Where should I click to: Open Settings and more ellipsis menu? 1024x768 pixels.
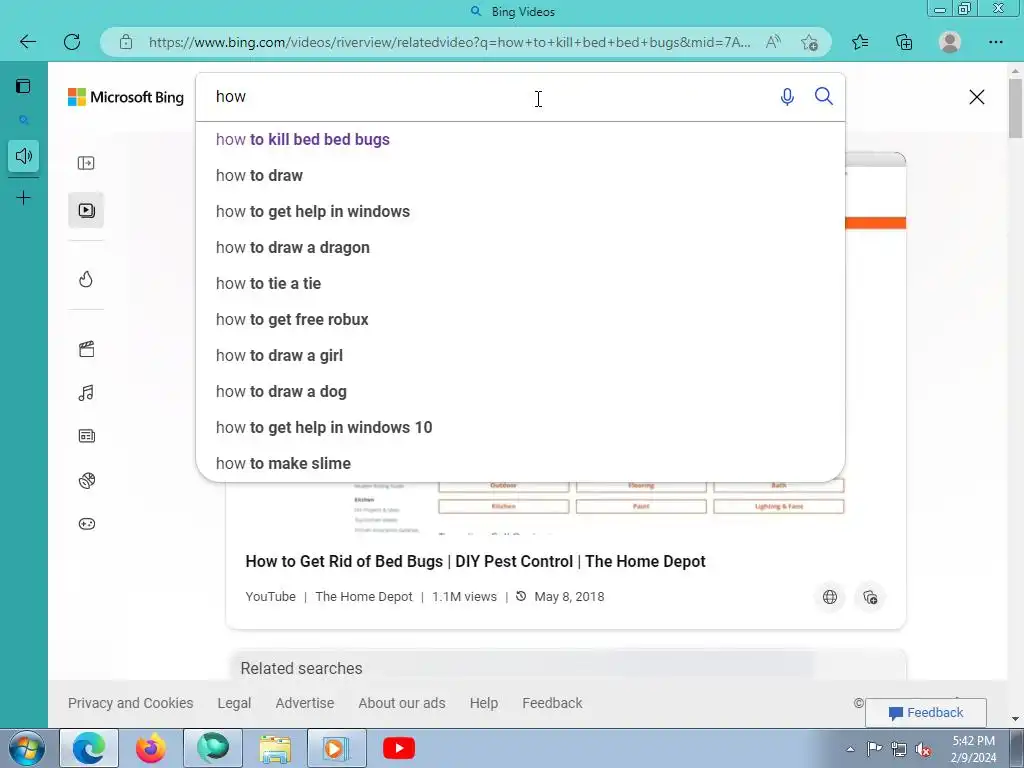[995, 42]
